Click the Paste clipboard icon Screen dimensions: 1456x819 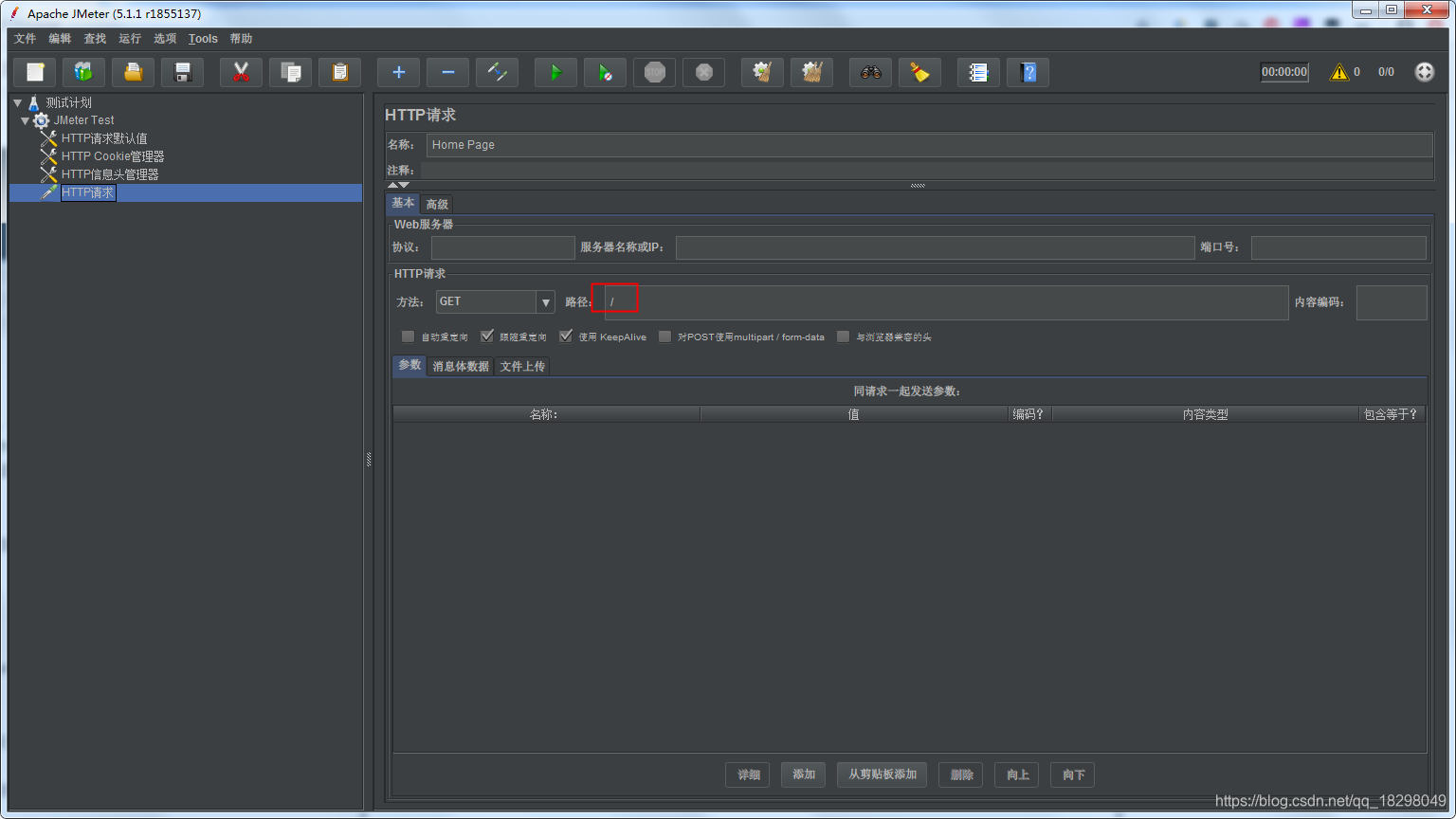pos(340,72)
